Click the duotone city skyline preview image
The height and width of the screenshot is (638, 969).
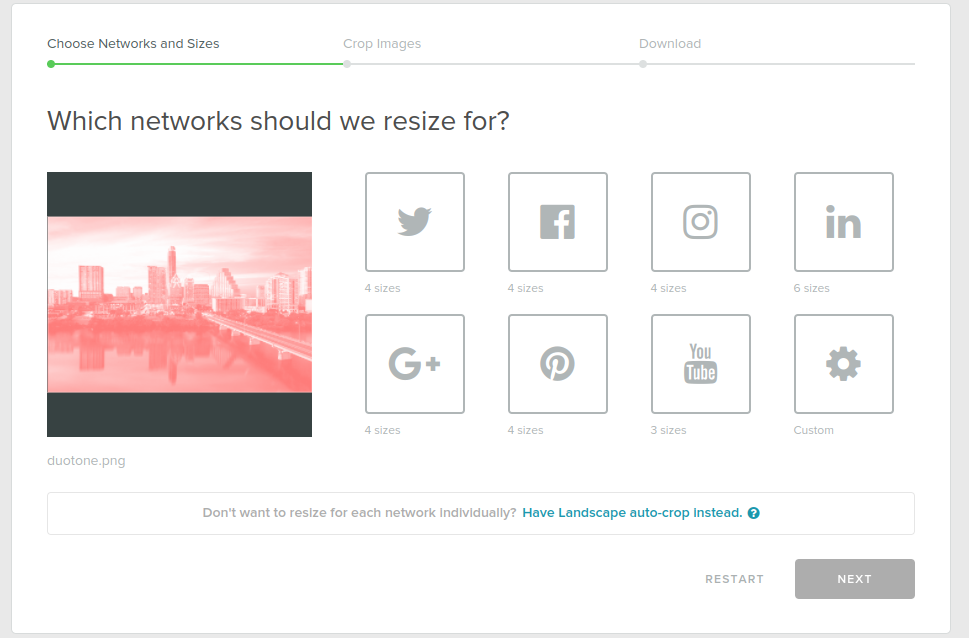(179, 304)
